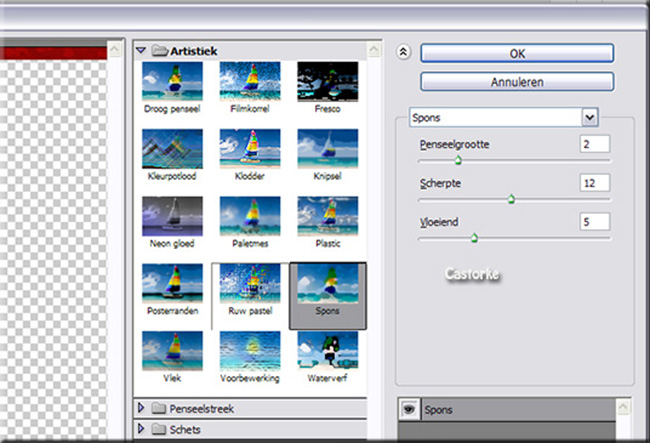Select the Neon gloed filter thumbnail

pos(172,216)
